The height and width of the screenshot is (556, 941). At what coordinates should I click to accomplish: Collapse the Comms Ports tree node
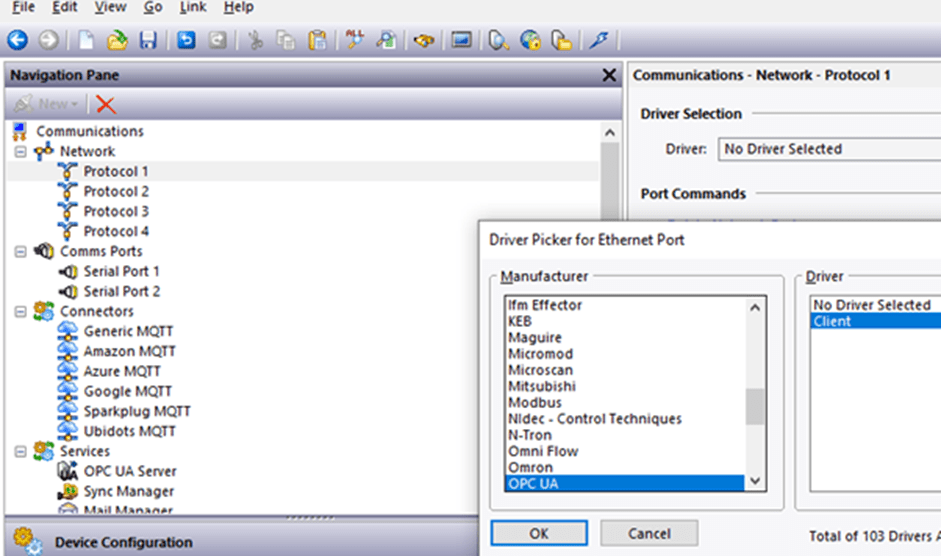[x=20, y=252]
